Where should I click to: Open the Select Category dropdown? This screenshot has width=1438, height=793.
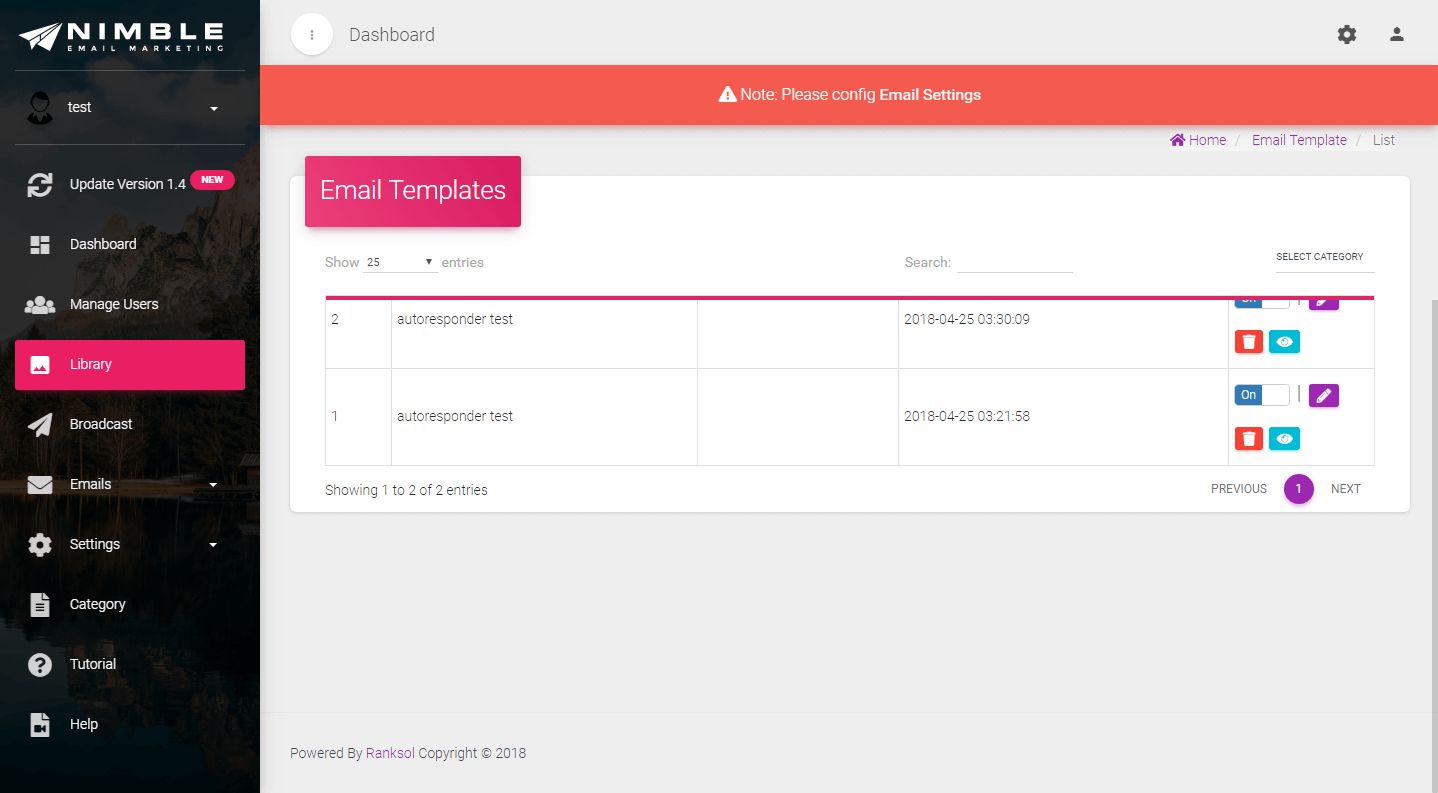point(1320,257)
